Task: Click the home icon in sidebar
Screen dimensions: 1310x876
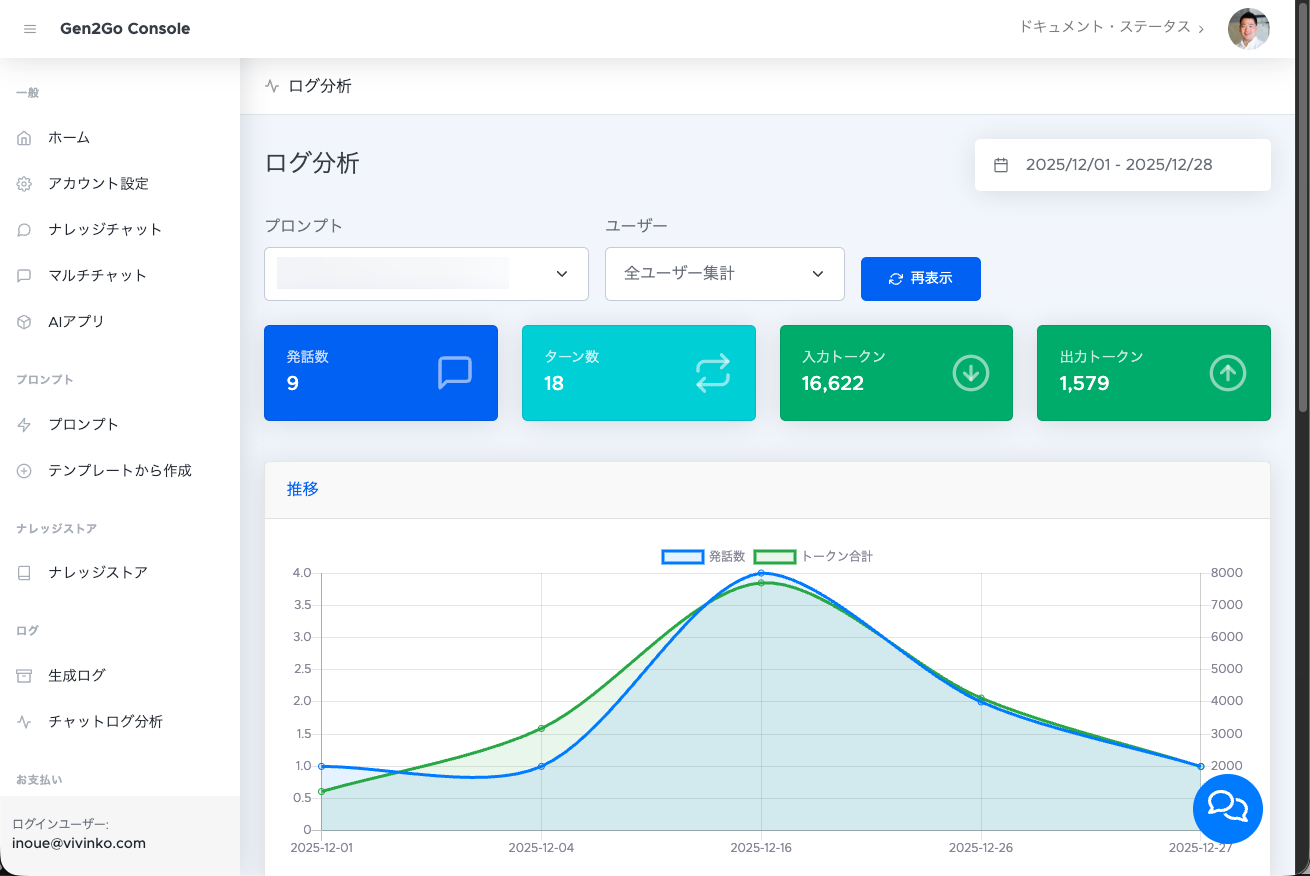Action: point(25,138)
